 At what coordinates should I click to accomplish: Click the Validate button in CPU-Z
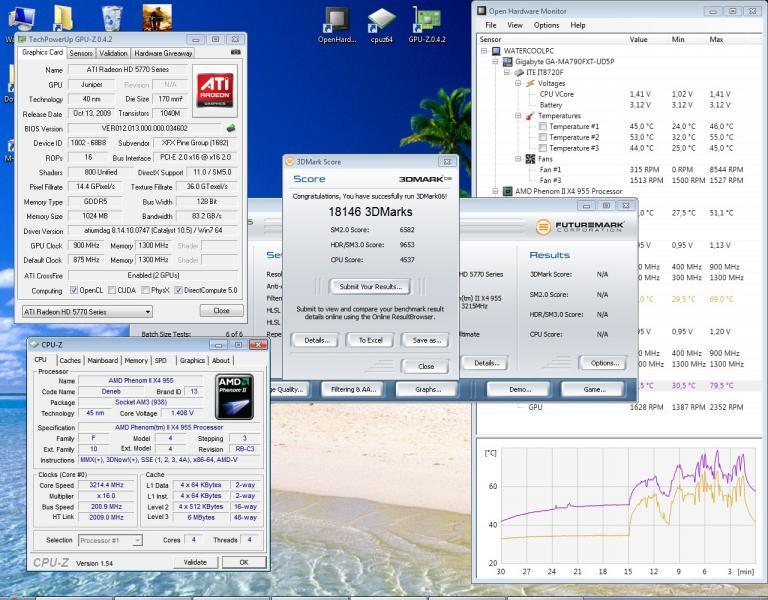(195, 562)
